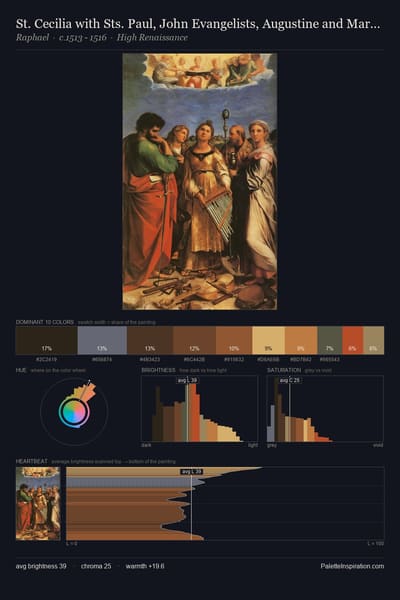The image size is (400, 600).
Task: Click the 'chroma 25' footer stat
Action: pos(96,566)
